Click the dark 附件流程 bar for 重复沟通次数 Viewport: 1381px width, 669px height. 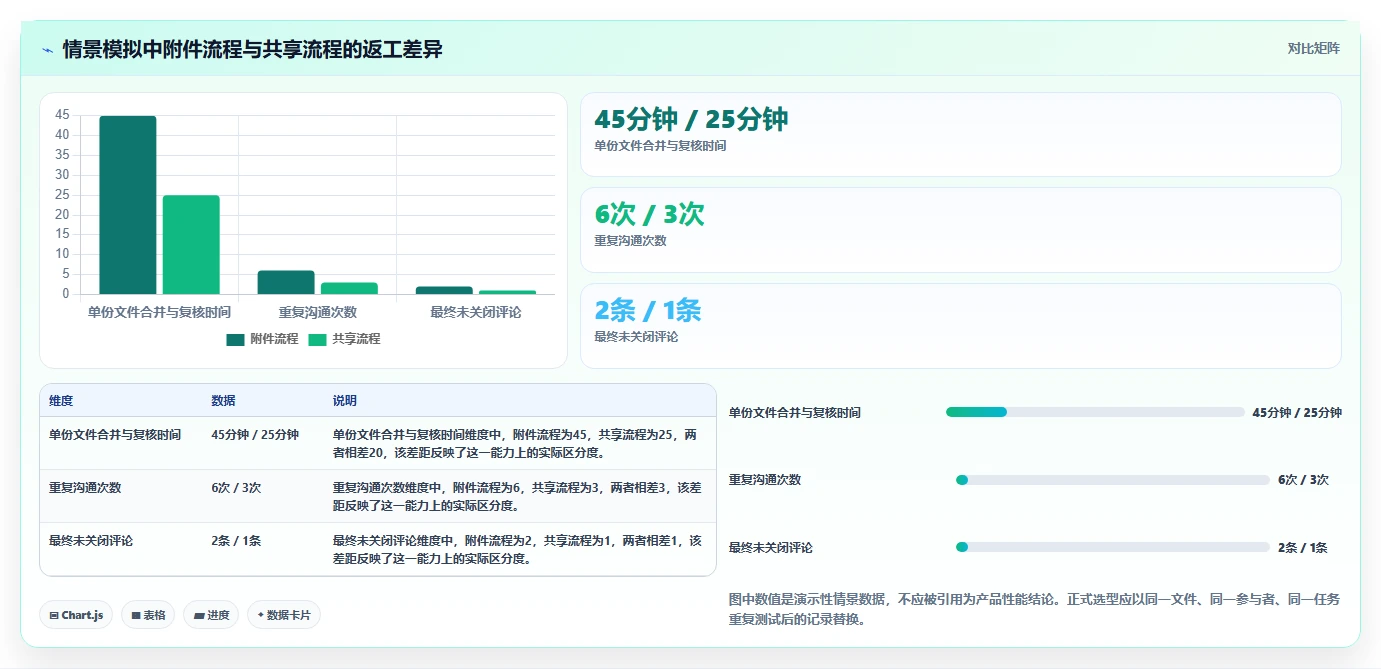[286, 282]
